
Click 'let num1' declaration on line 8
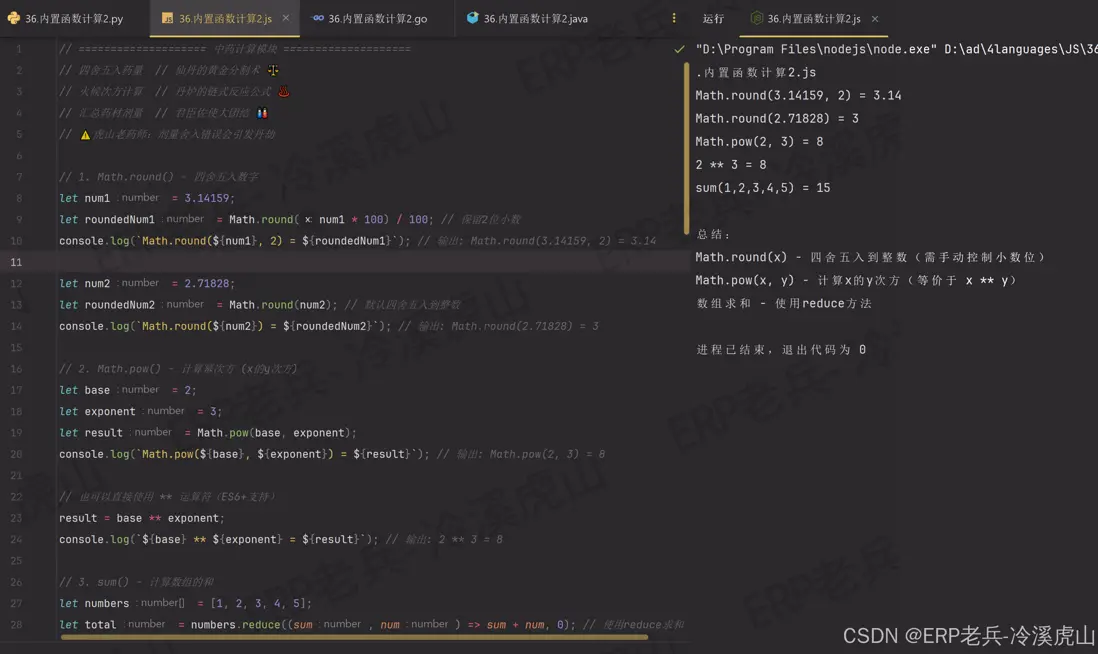[x=84, y=198]
